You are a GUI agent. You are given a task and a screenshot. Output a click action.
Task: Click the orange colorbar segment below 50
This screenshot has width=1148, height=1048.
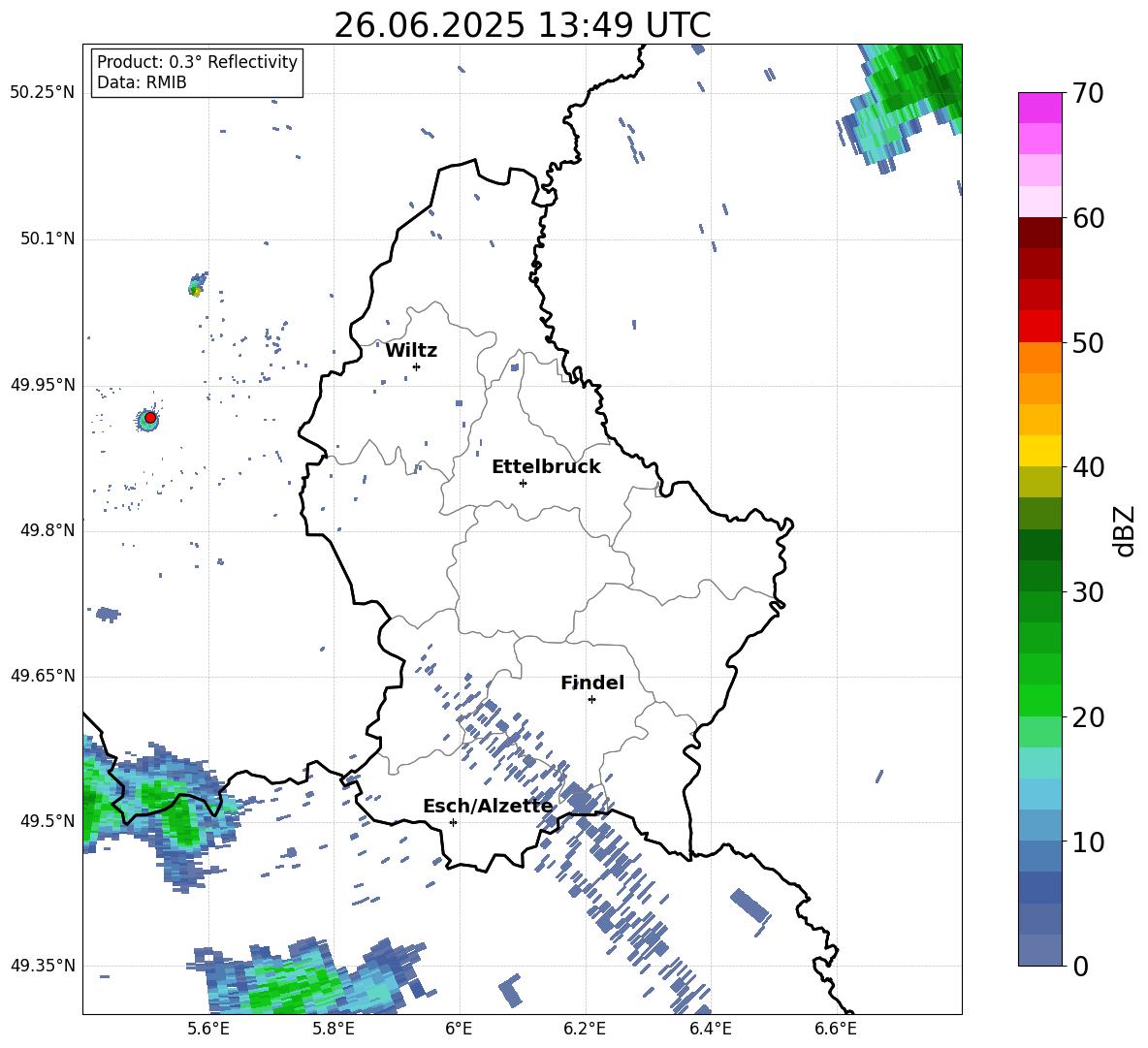coord(1039,358)
